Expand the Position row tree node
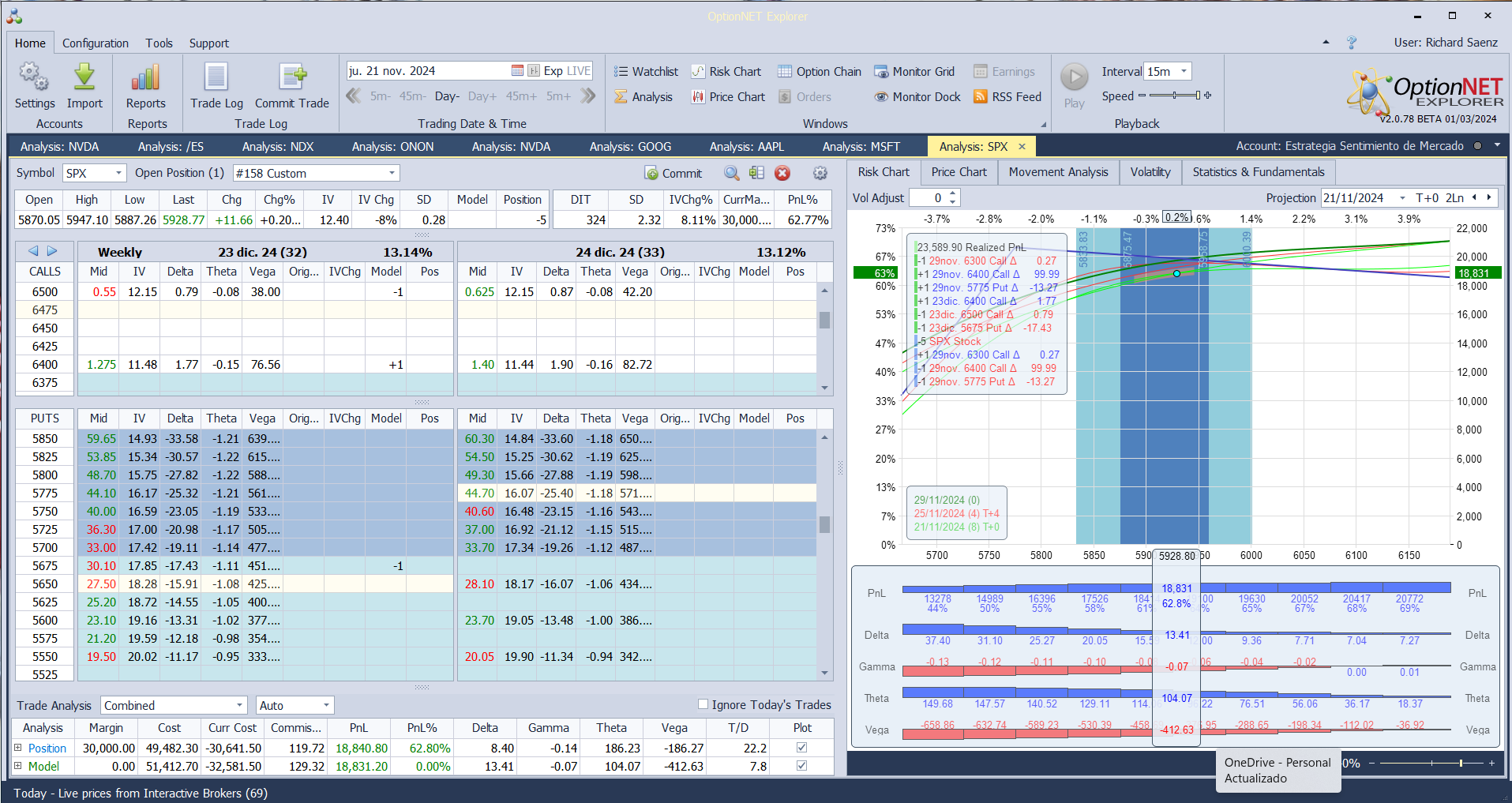Image resolution: width=1512 pixels, height=803 pixels. 18,748
